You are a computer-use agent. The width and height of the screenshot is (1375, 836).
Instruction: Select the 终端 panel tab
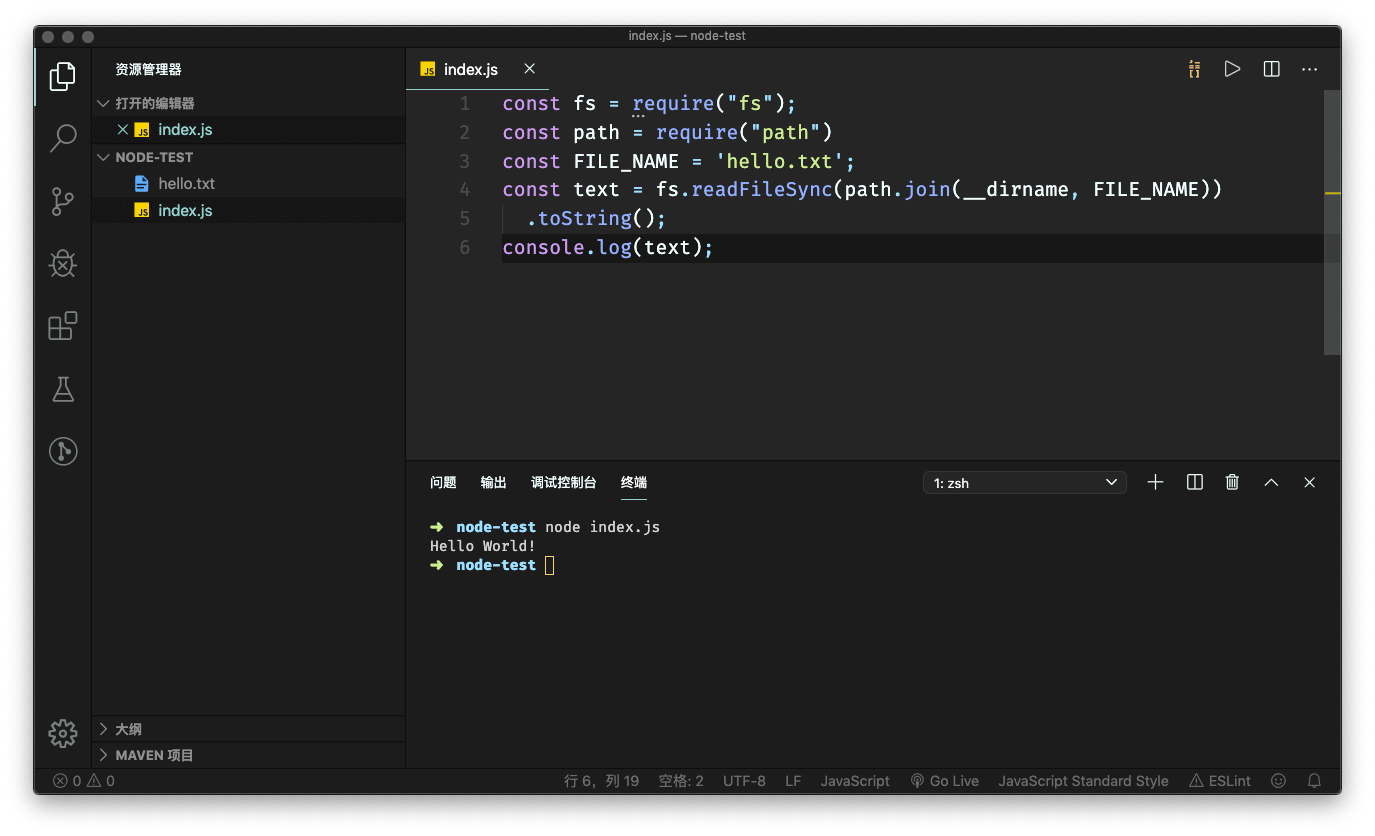click(x=634, y=482)
